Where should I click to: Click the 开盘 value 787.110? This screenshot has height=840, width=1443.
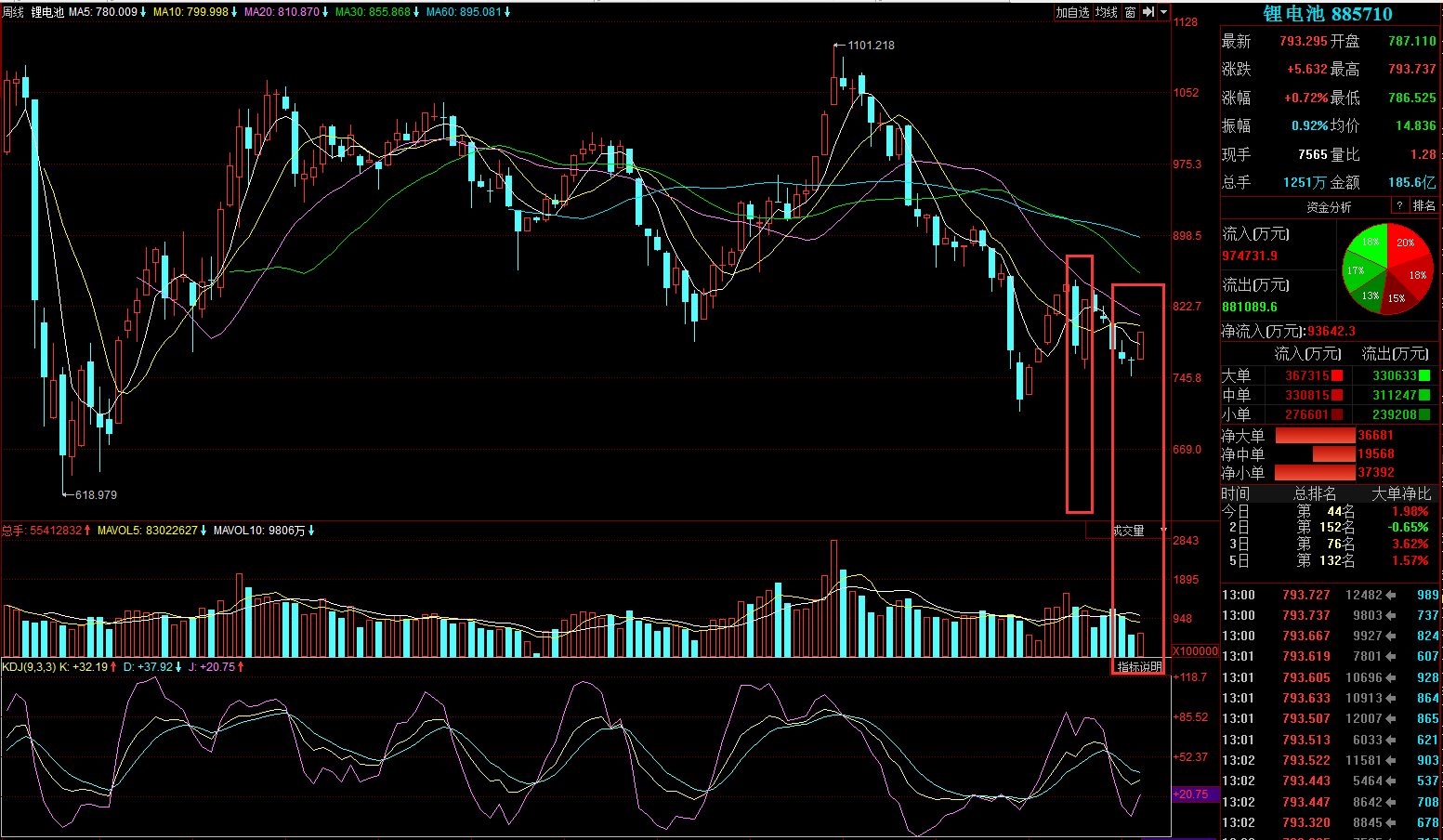coord(1412,42)
